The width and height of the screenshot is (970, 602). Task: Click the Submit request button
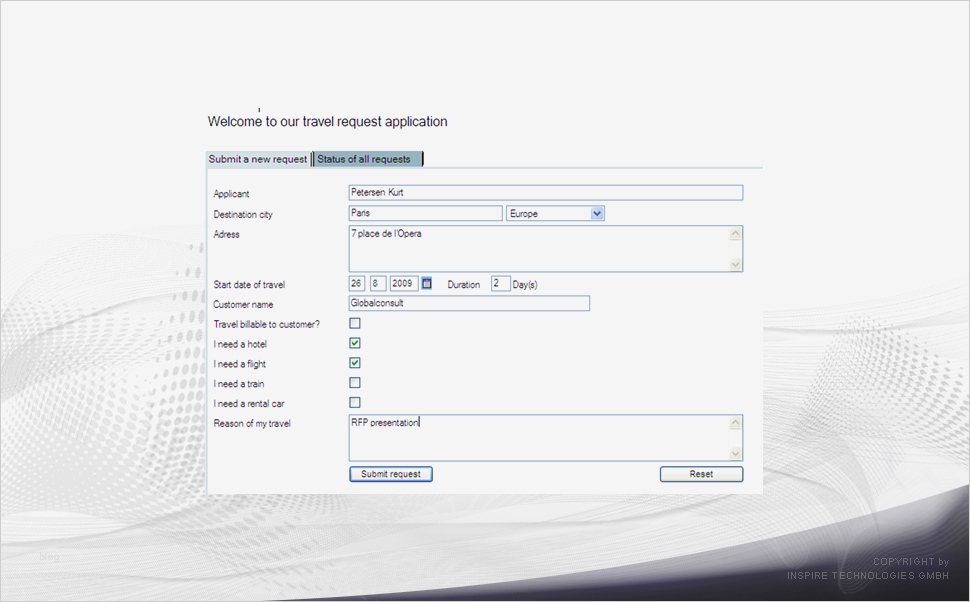tap(390, 474)
